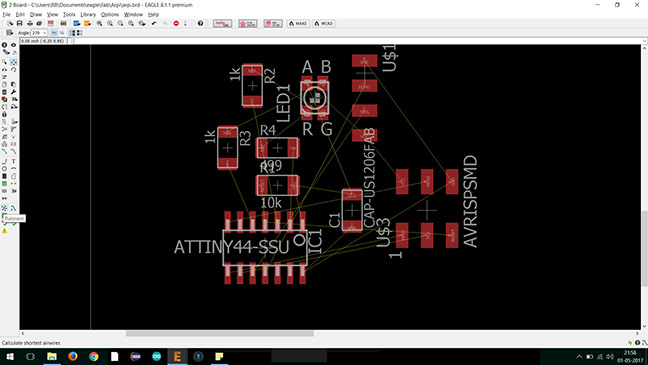Open the Options menu
648x365 pixels.
[110, 14]
